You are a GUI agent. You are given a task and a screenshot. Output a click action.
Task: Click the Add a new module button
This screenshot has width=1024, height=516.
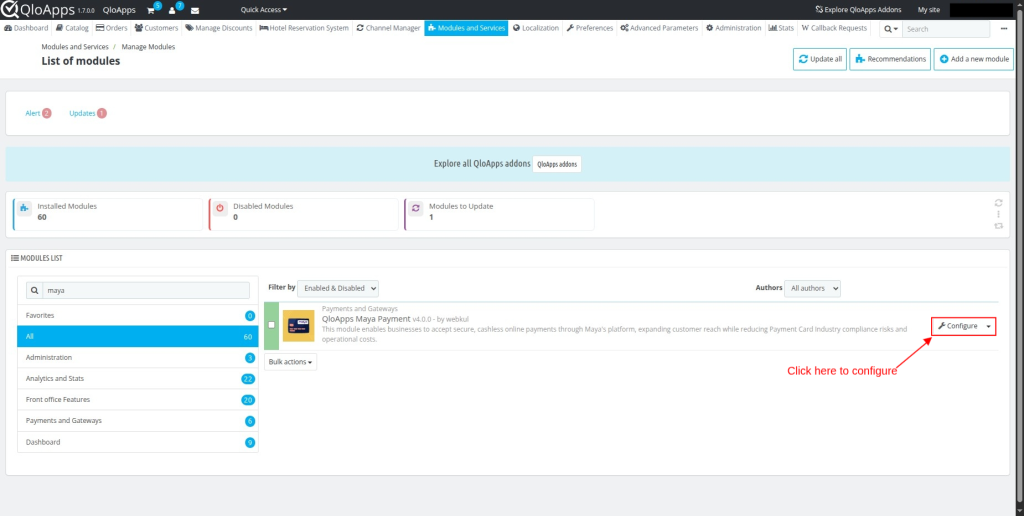tap(973, 59)
